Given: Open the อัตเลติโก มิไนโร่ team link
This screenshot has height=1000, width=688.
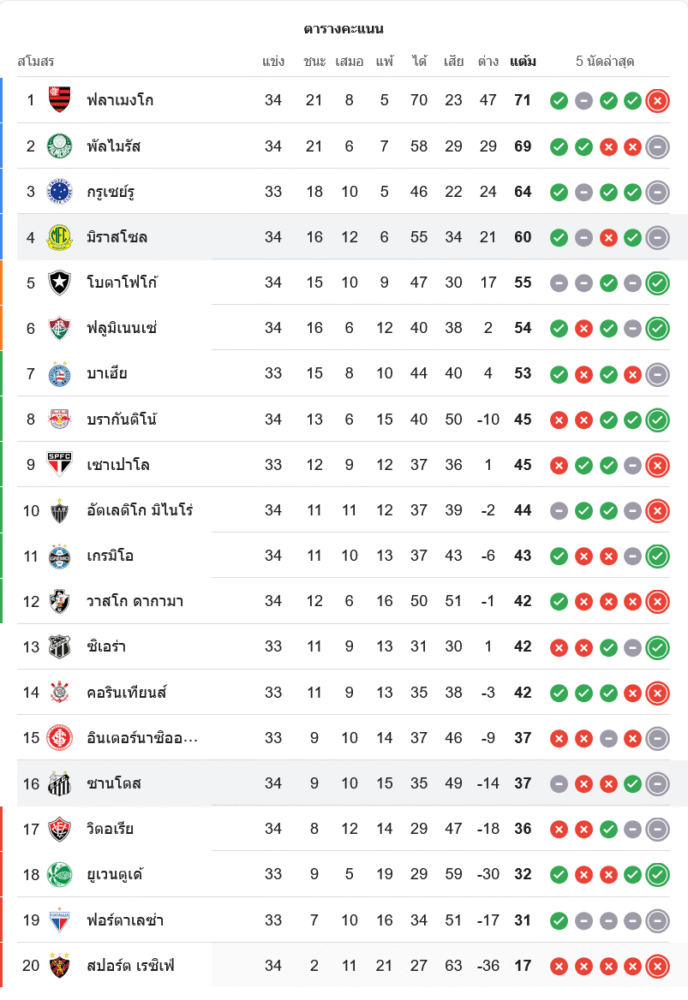Looking at the screenshot, I should 139,511.
